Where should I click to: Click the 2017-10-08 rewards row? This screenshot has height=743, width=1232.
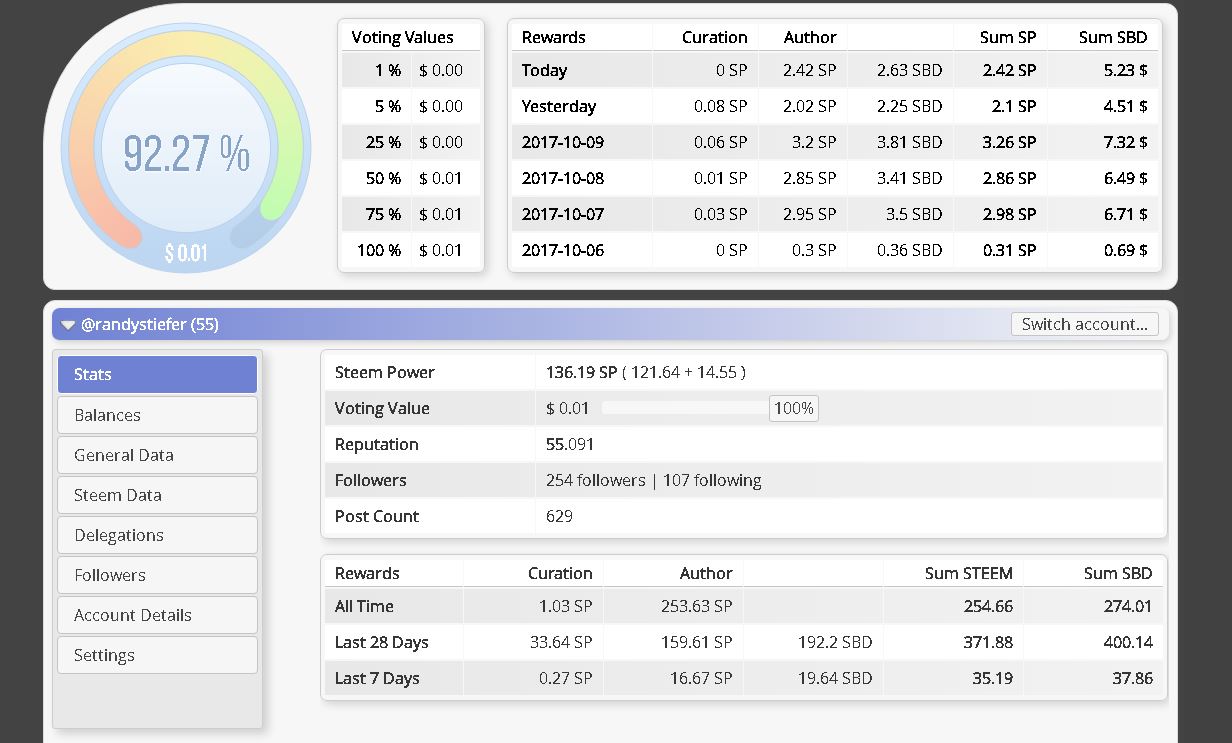(835, 178)
